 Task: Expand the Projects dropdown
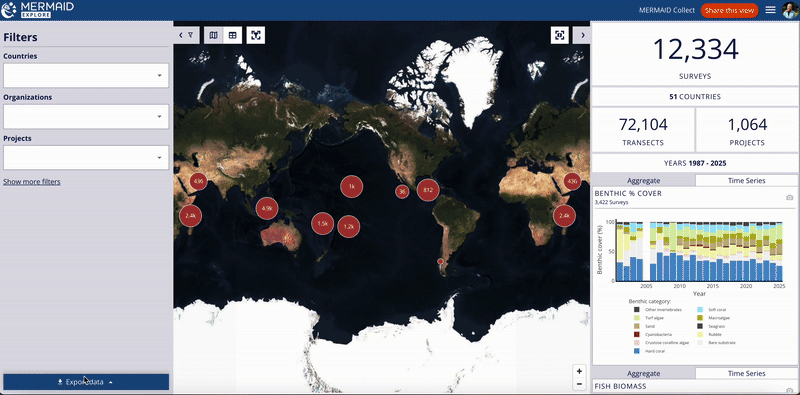click(86, 158)
